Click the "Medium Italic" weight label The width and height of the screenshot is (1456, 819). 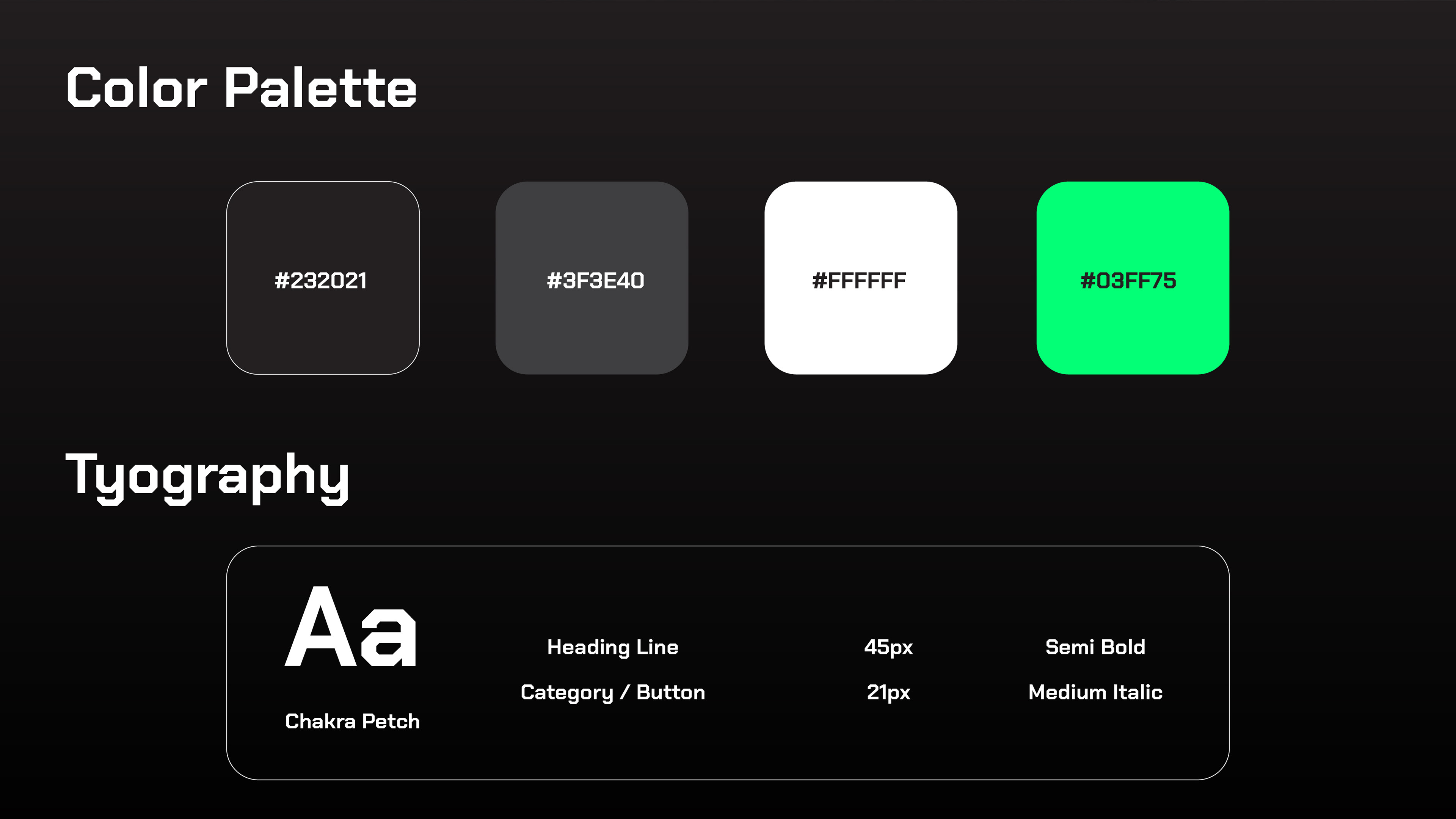click(x=1095, y=692)
